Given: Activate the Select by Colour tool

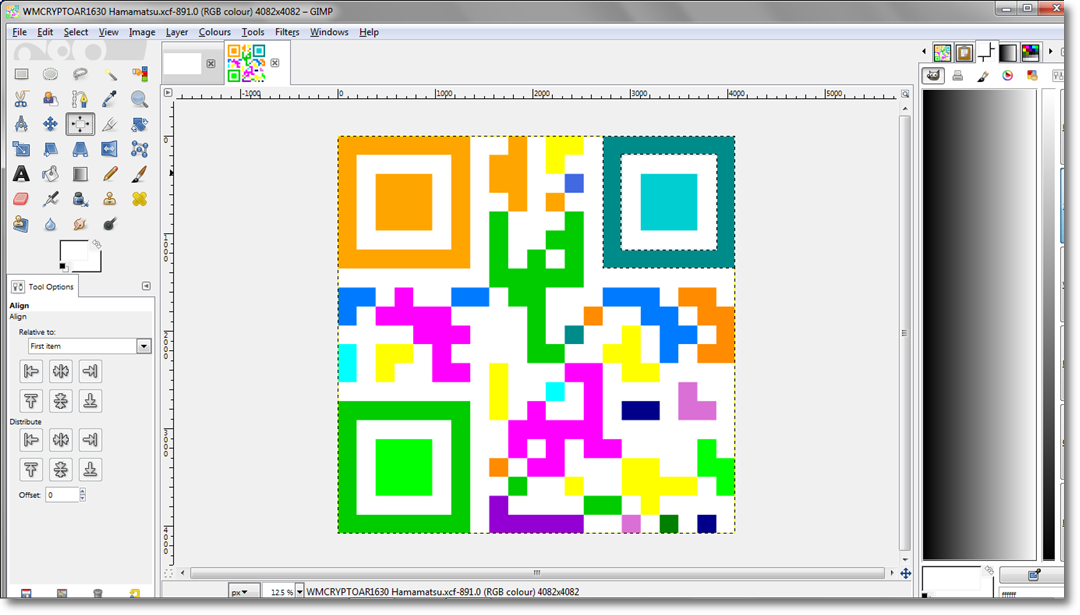Looking at the screenshot, I should pos(140,74).
